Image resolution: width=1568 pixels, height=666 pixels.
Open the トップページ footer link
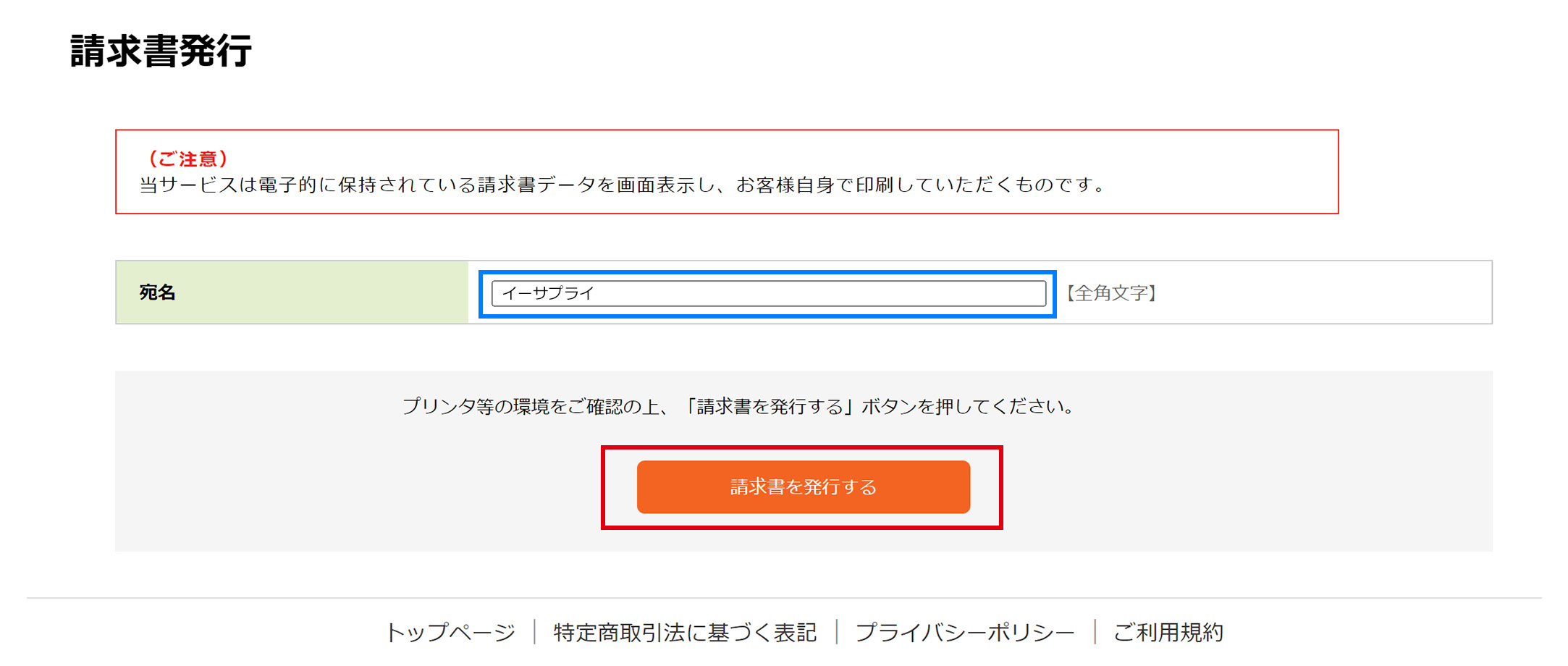(x=450, y=633)
